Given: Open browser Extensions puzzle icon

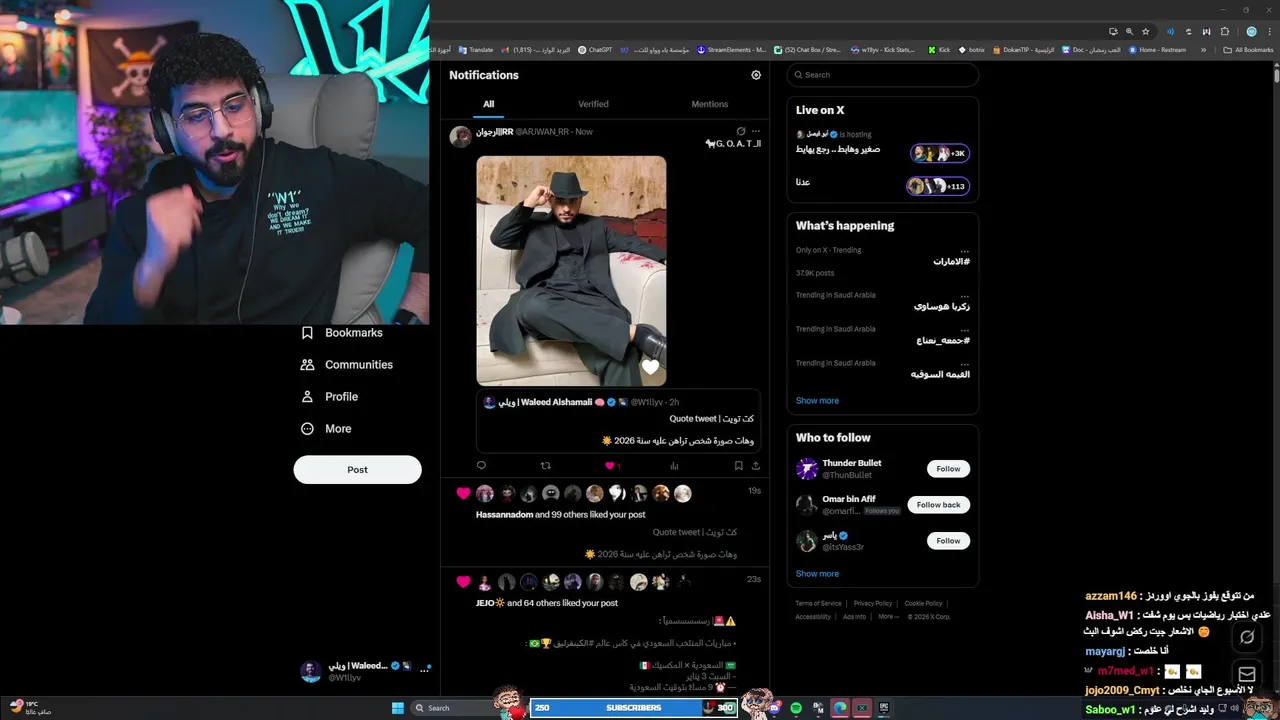Looking at the screenshot, I should point(1225,32).
